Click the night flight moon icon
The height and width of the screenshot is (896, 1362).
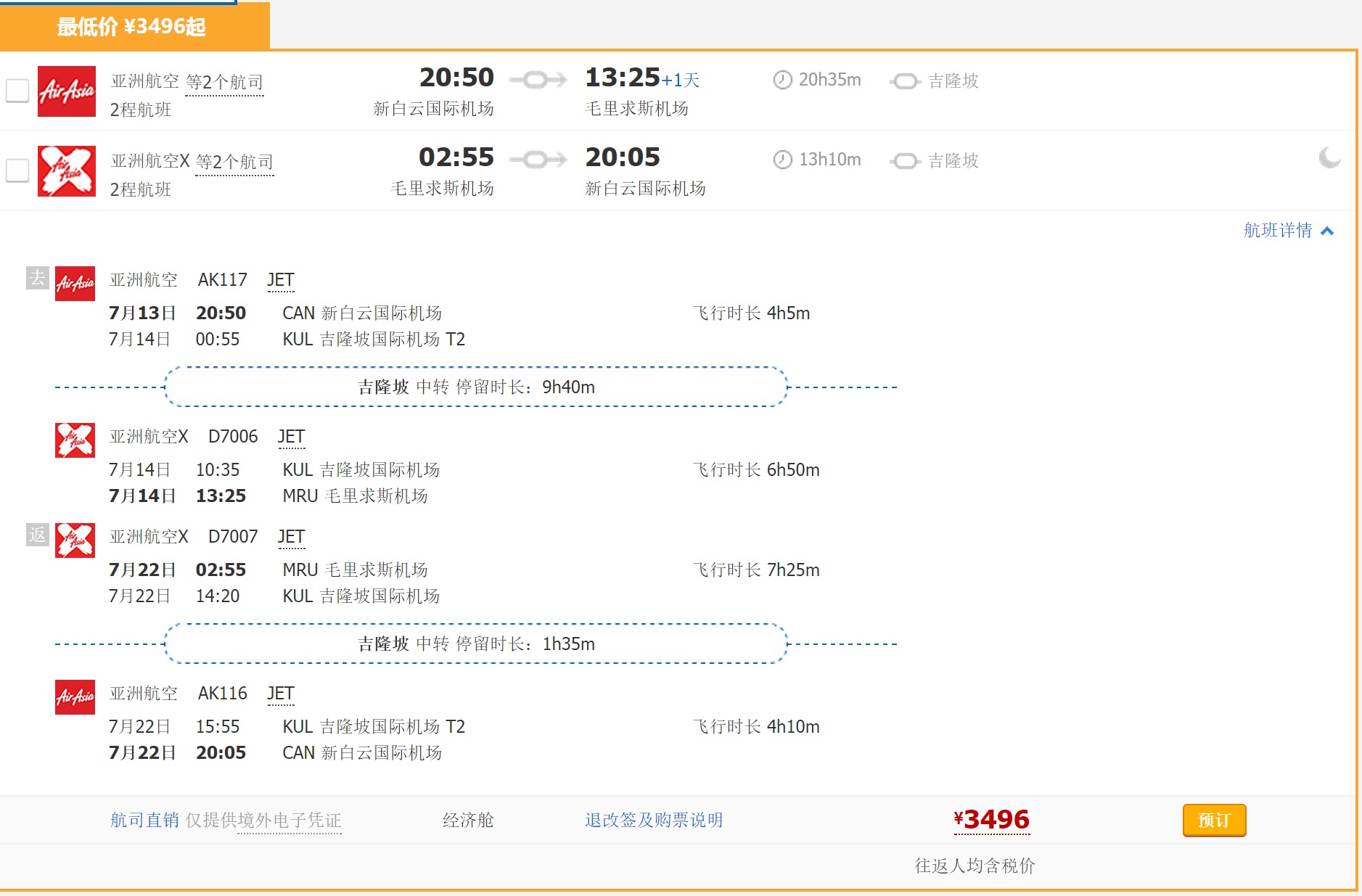1329,157
